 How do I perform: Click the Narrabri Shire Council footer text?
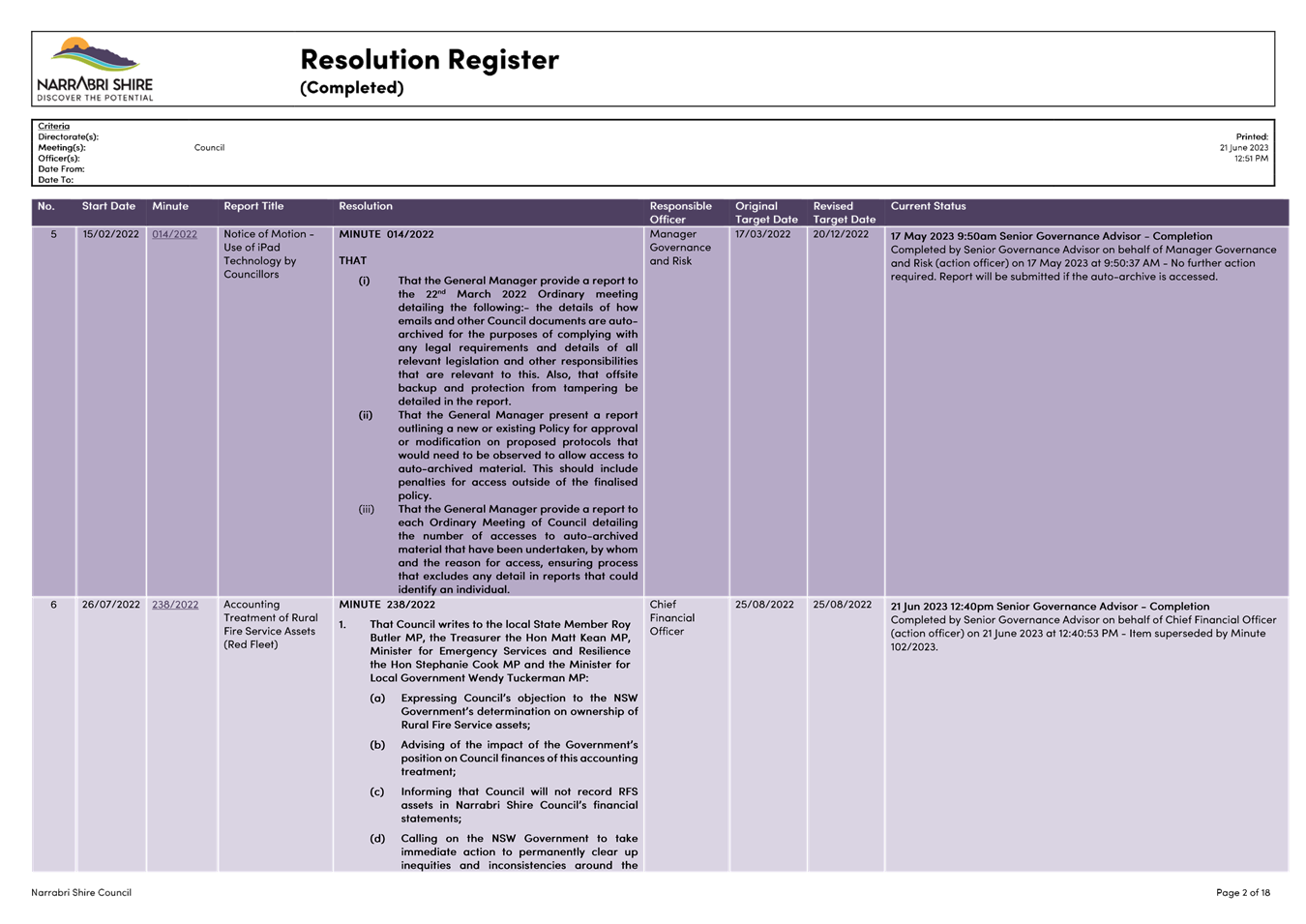click(81, 892)
